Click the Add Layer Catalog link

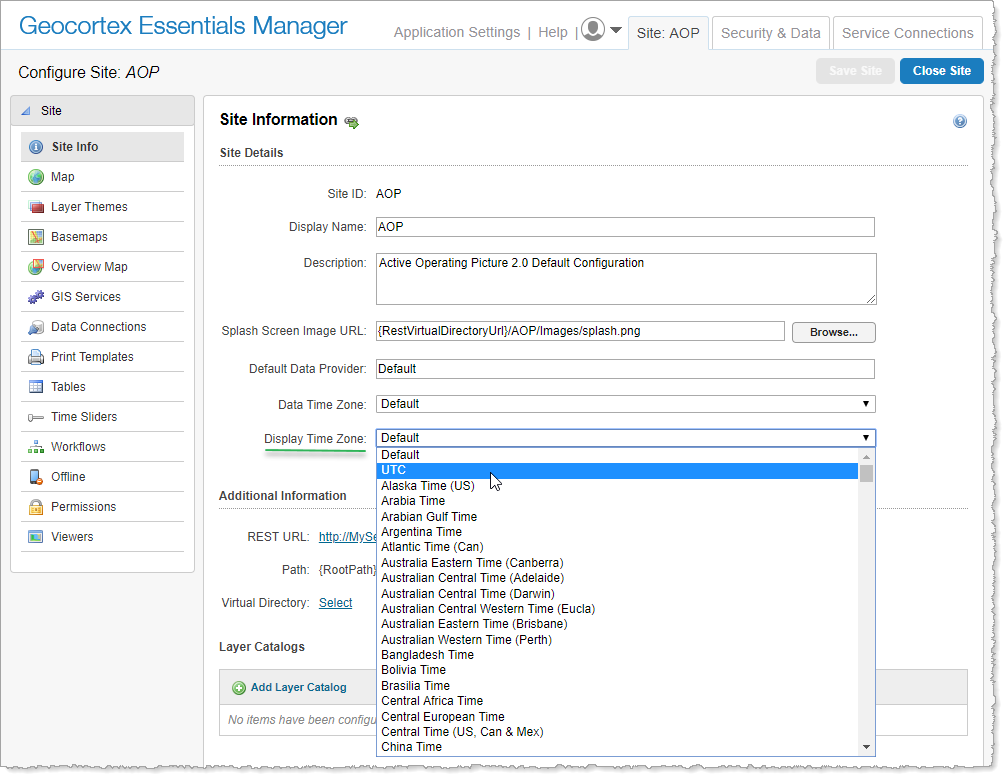298,688
